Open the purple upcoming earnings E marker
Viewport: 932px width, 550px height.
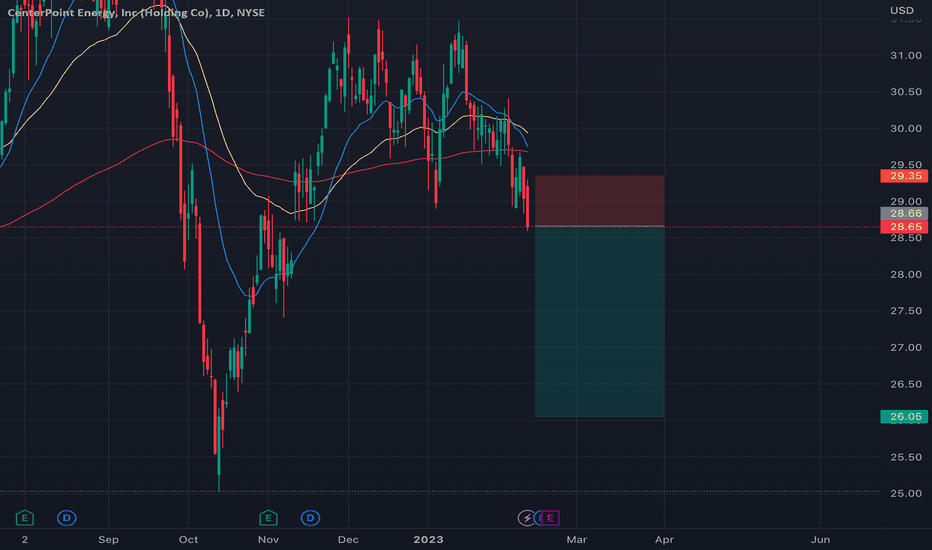pos(550,518)
